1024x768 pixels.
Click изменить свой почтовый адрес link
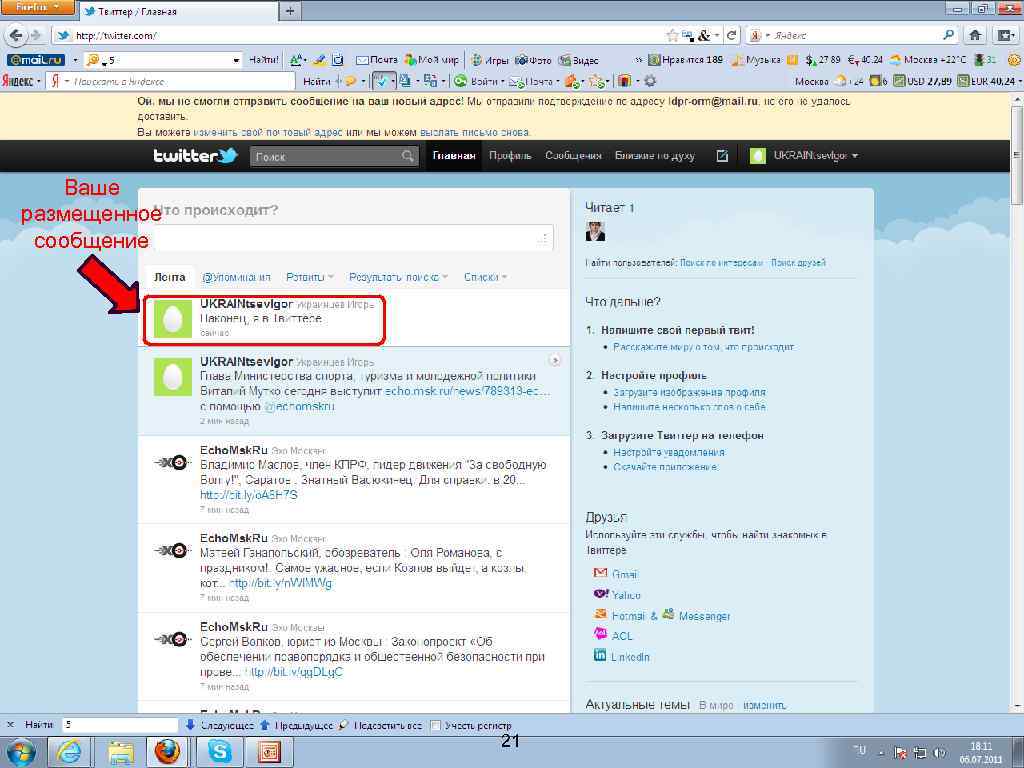(268, 132)
